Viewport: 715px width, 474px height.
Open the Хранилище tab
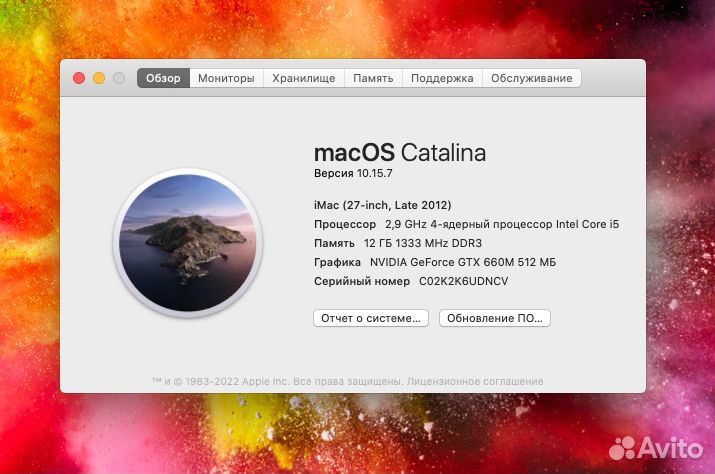click(x=304, y=78)
